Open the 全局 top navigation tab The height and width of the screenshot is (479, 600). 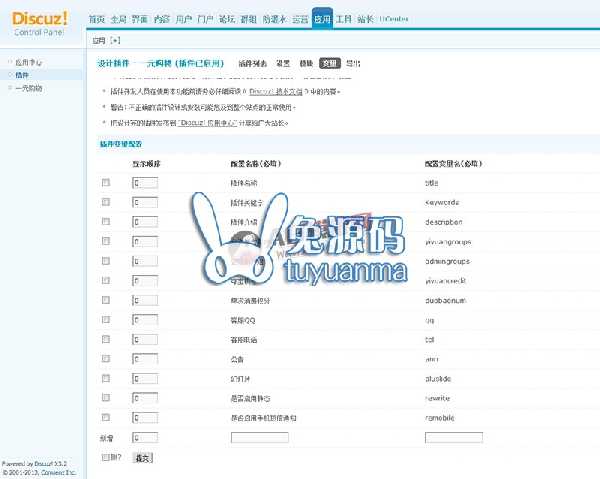(x=119, y=19)
